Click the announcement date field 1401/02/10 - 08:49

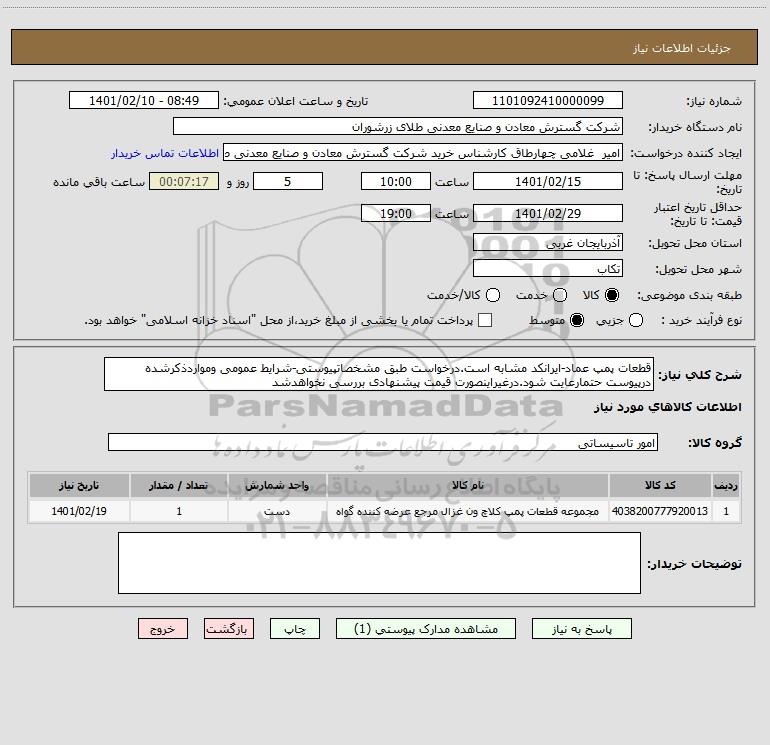coord(144,100)
